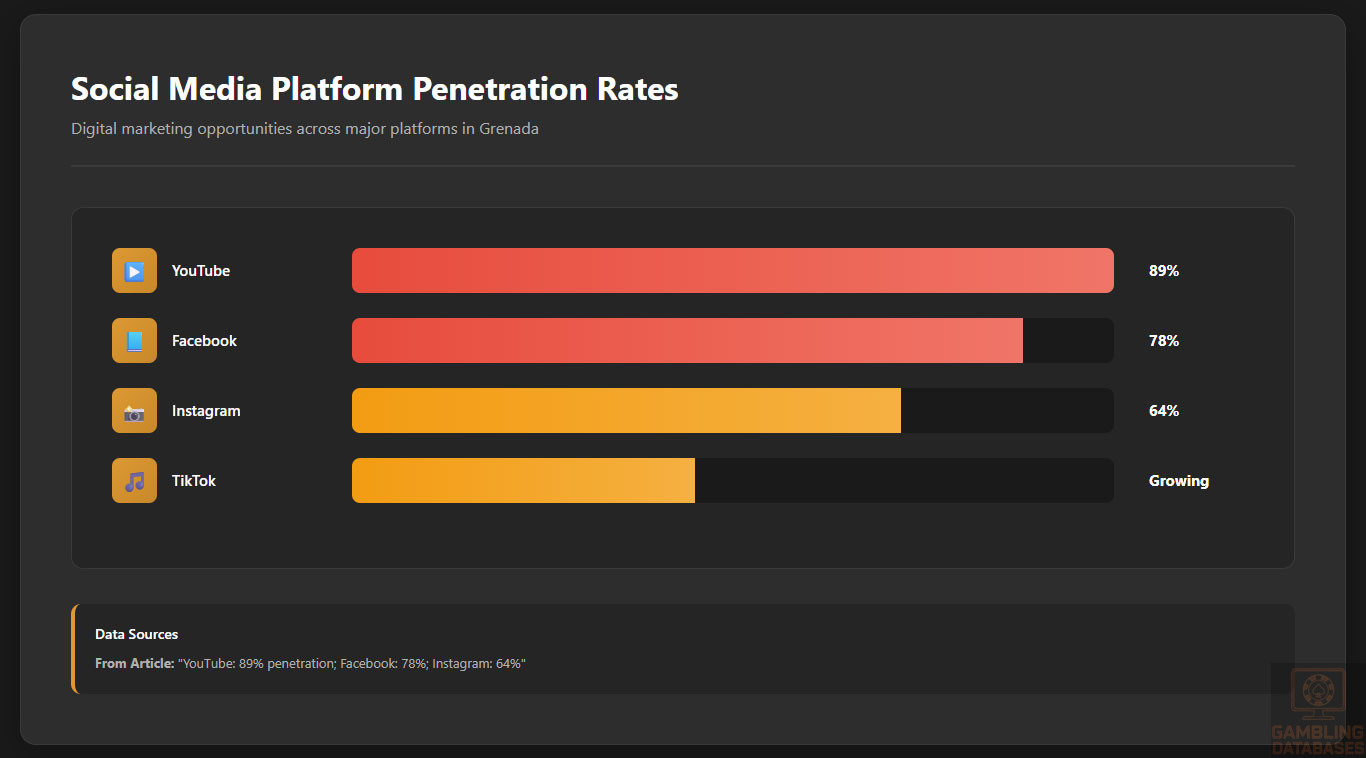This screenshot has width=1366, height=758.
Task: Click the Instagram orange progress bar
Action: click(626, 411)
